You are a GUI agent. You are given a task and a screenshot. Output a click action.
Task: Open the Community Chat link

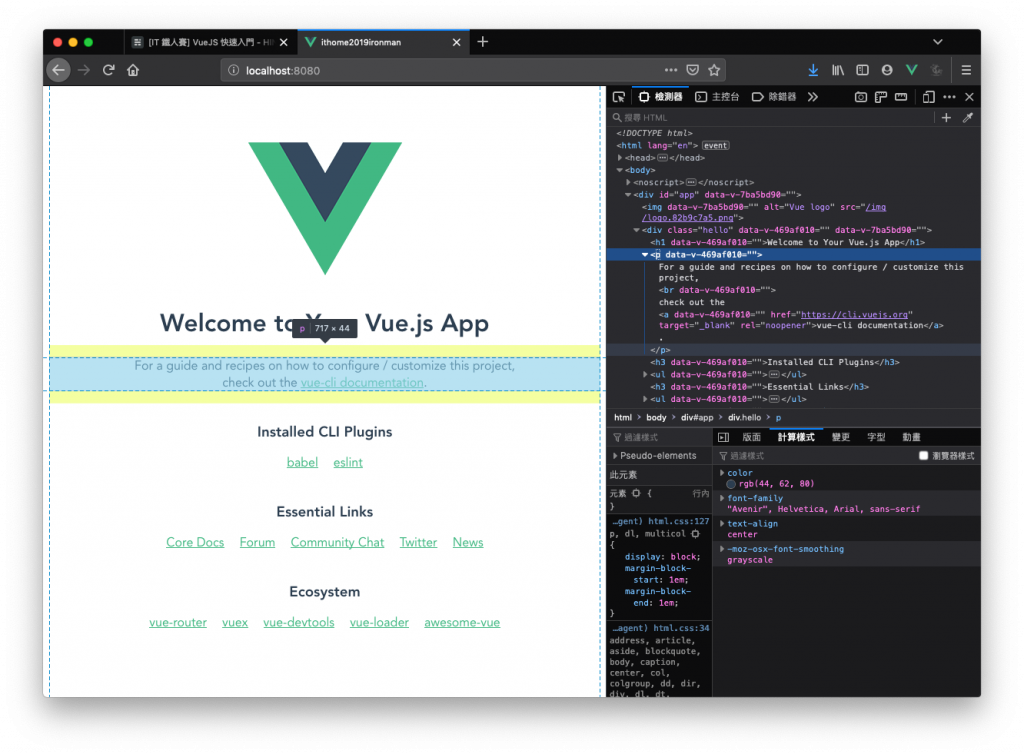click(x=337, y=542)
